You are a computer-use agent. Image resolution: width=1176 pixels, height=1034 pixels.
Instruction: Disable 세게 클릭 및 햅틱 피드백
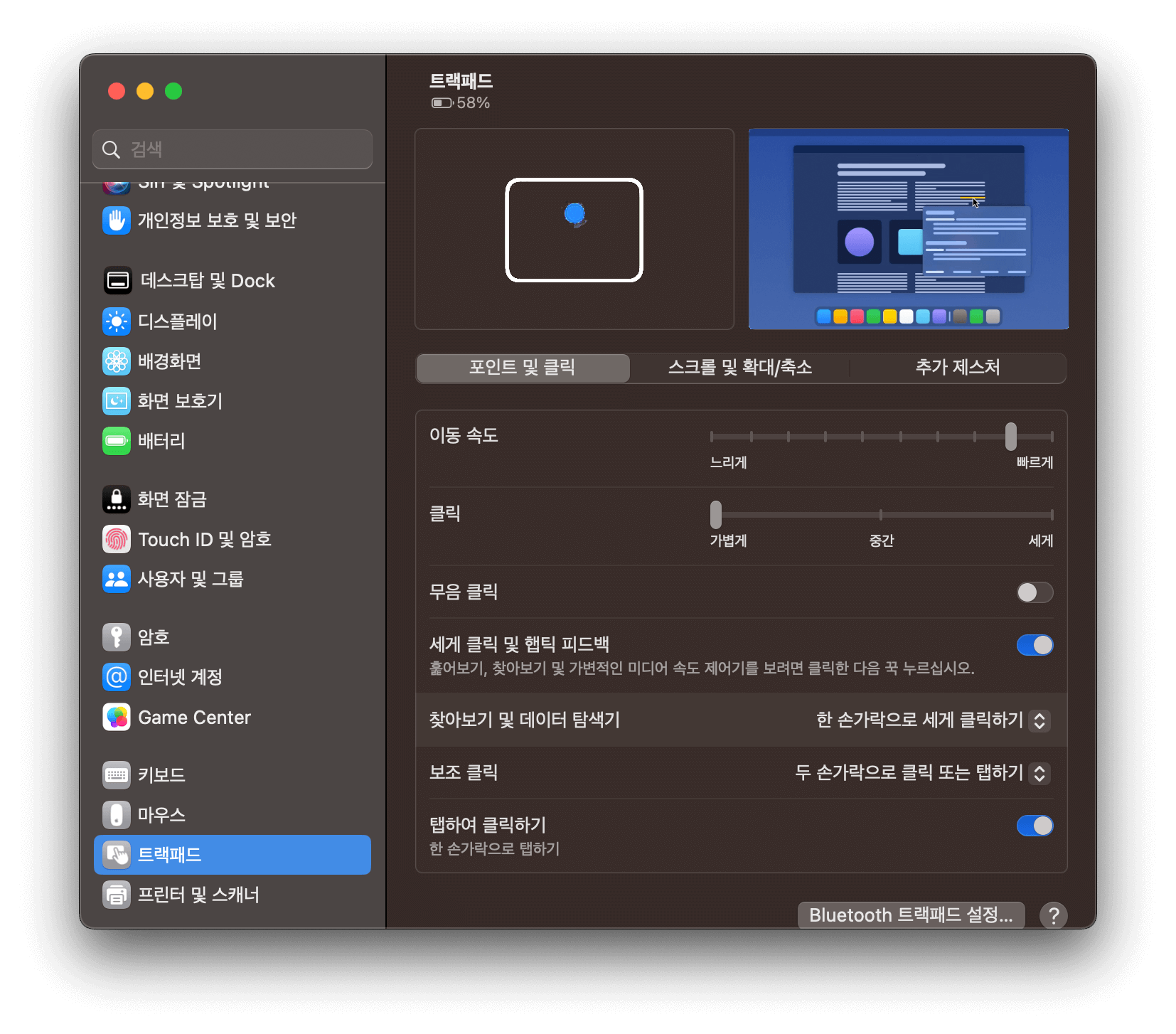tap(1035, 645)
